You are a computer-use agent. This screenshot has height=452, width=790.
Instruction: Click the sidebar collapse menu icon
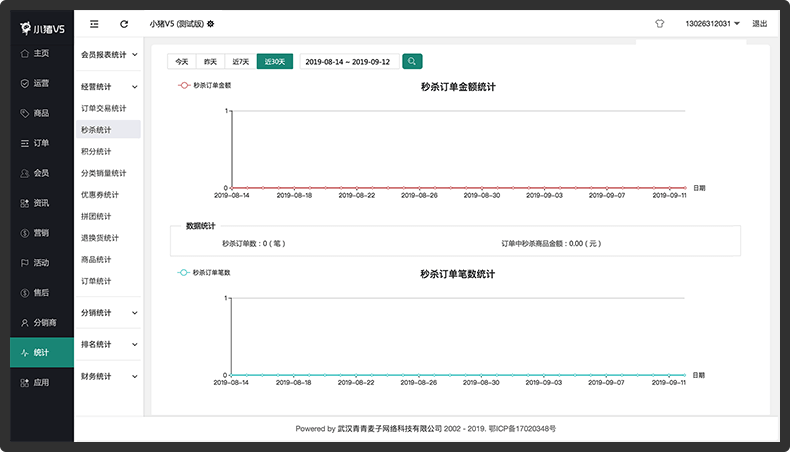tap(94, 24)
